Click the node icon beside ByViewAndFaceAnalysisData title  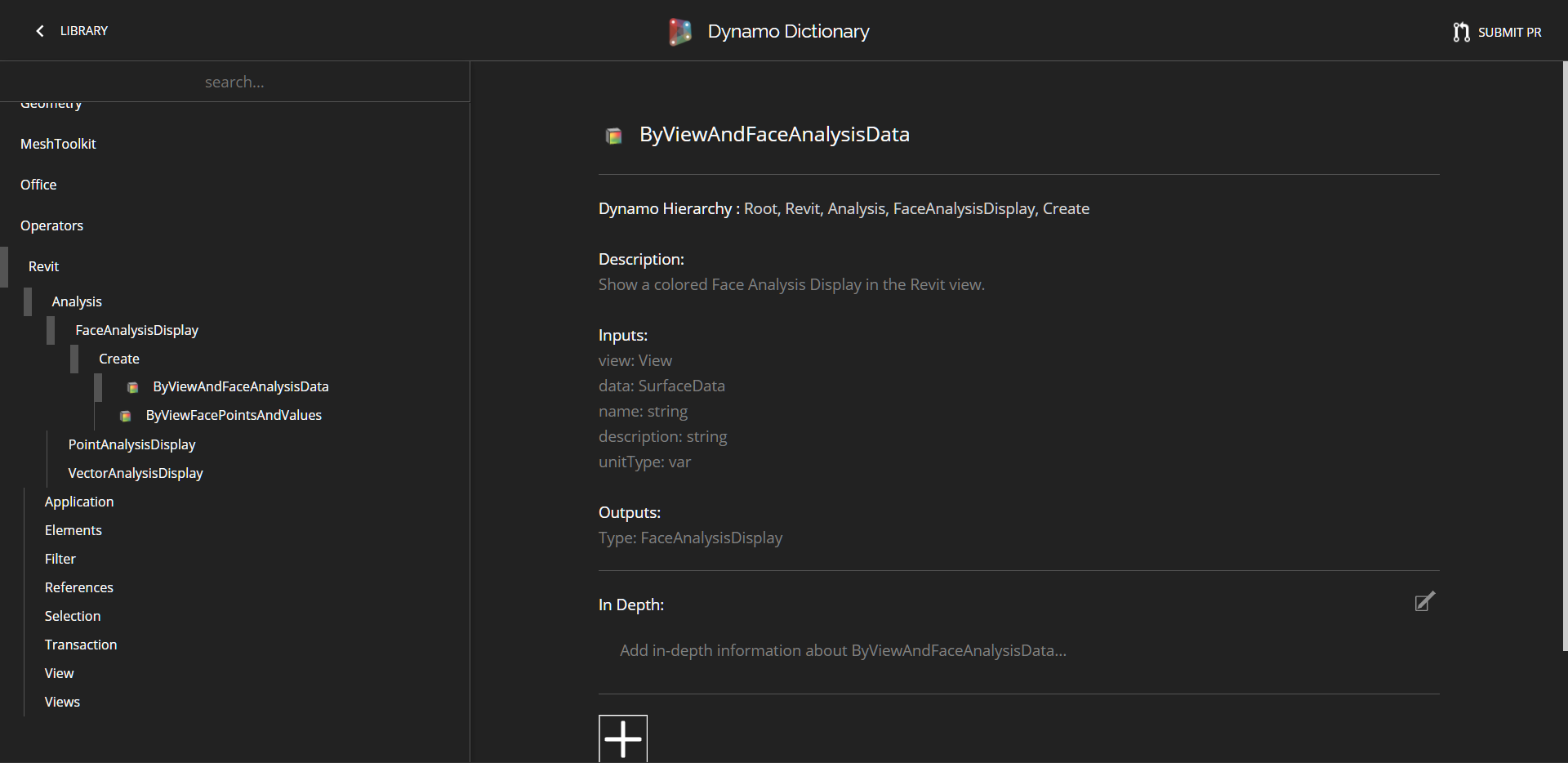click(612, 136)
